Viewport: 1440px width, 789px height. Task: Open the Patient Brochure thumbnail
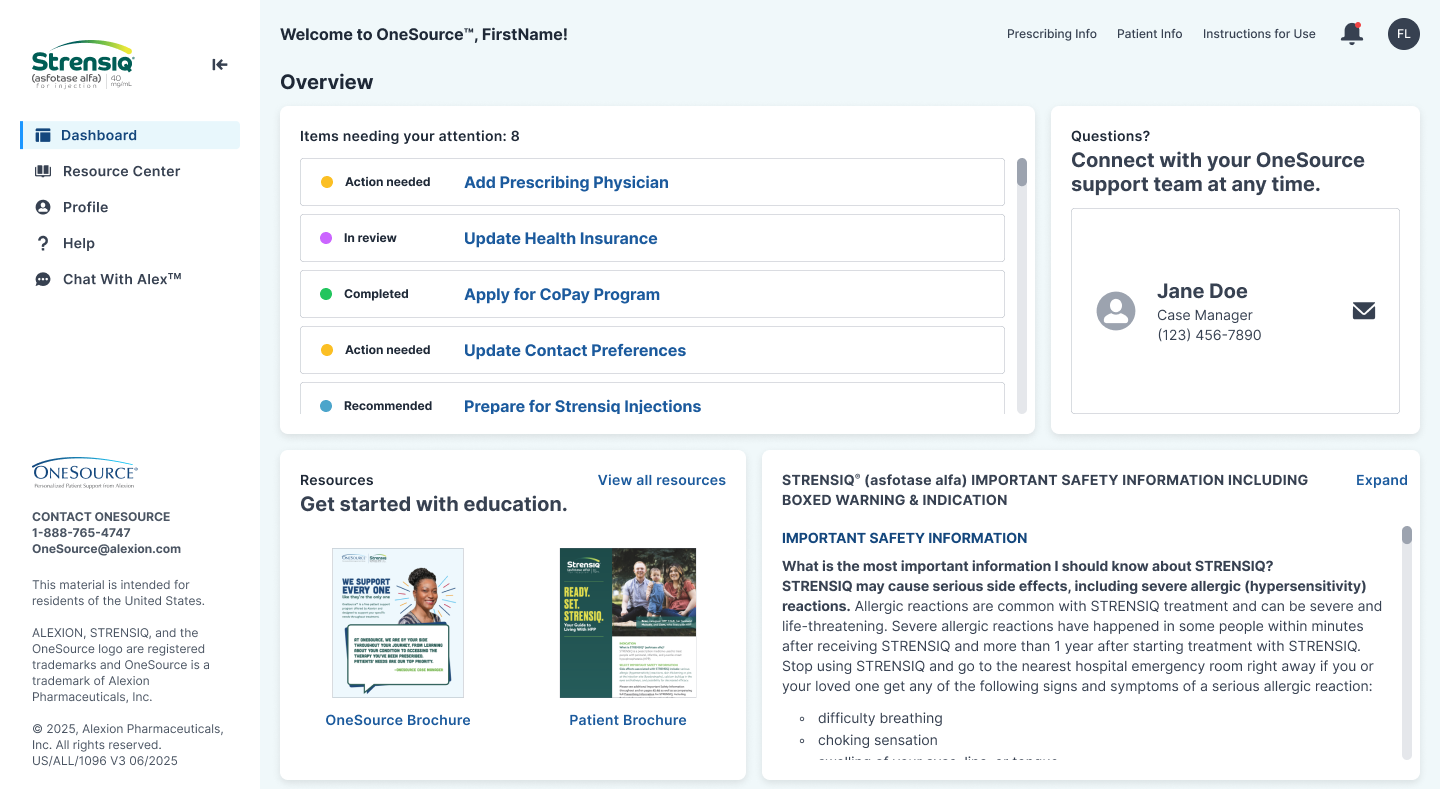click(628, 622)
